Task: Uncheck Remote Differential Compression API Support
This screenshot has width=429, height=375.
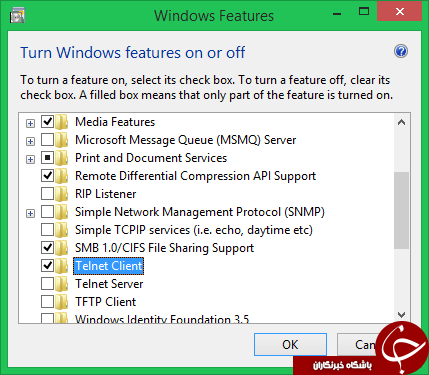Action: pyautogui.click(x=47, y=176)
